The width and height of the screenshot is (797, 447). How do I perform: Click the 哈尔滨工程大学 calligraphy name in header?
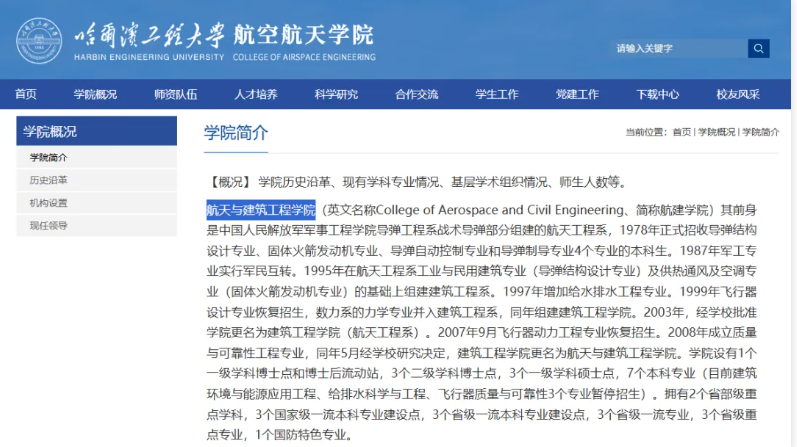[149, 35]
